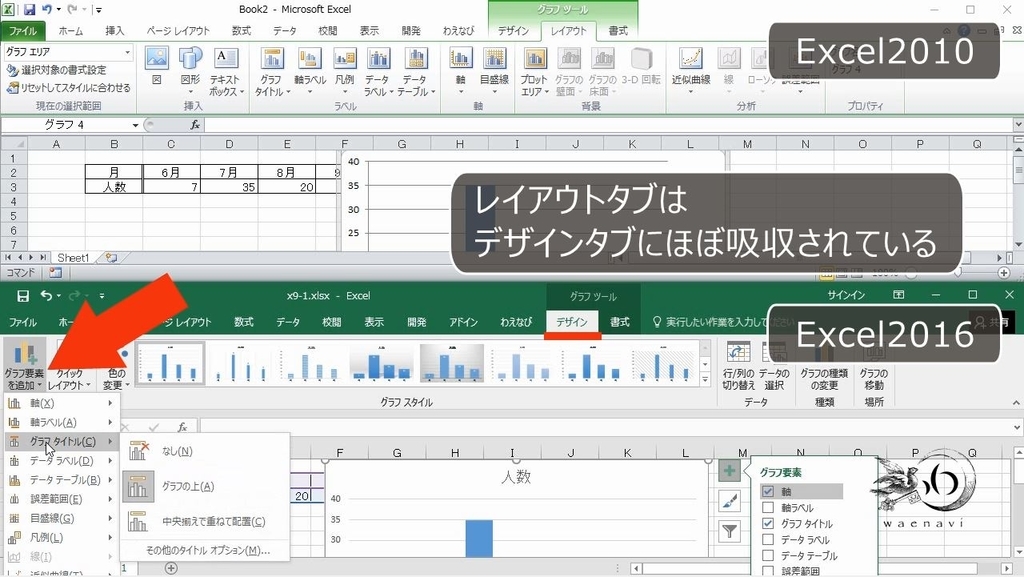Click the Excel 2016 ribbon display options icon
The width and height of the screenshot is (1024, 577).
(899, 295)
